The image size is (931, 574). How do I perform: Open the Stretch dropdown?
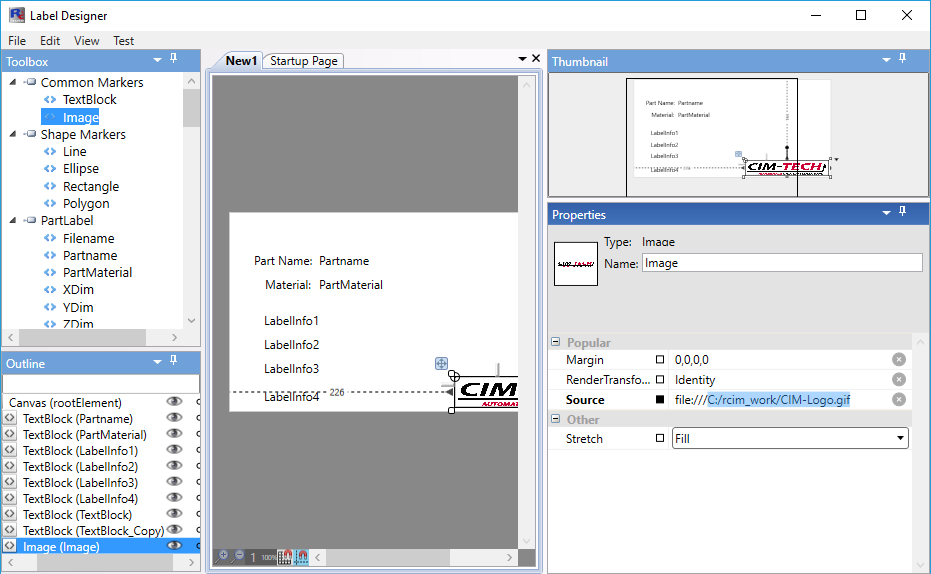coord(900,439)
